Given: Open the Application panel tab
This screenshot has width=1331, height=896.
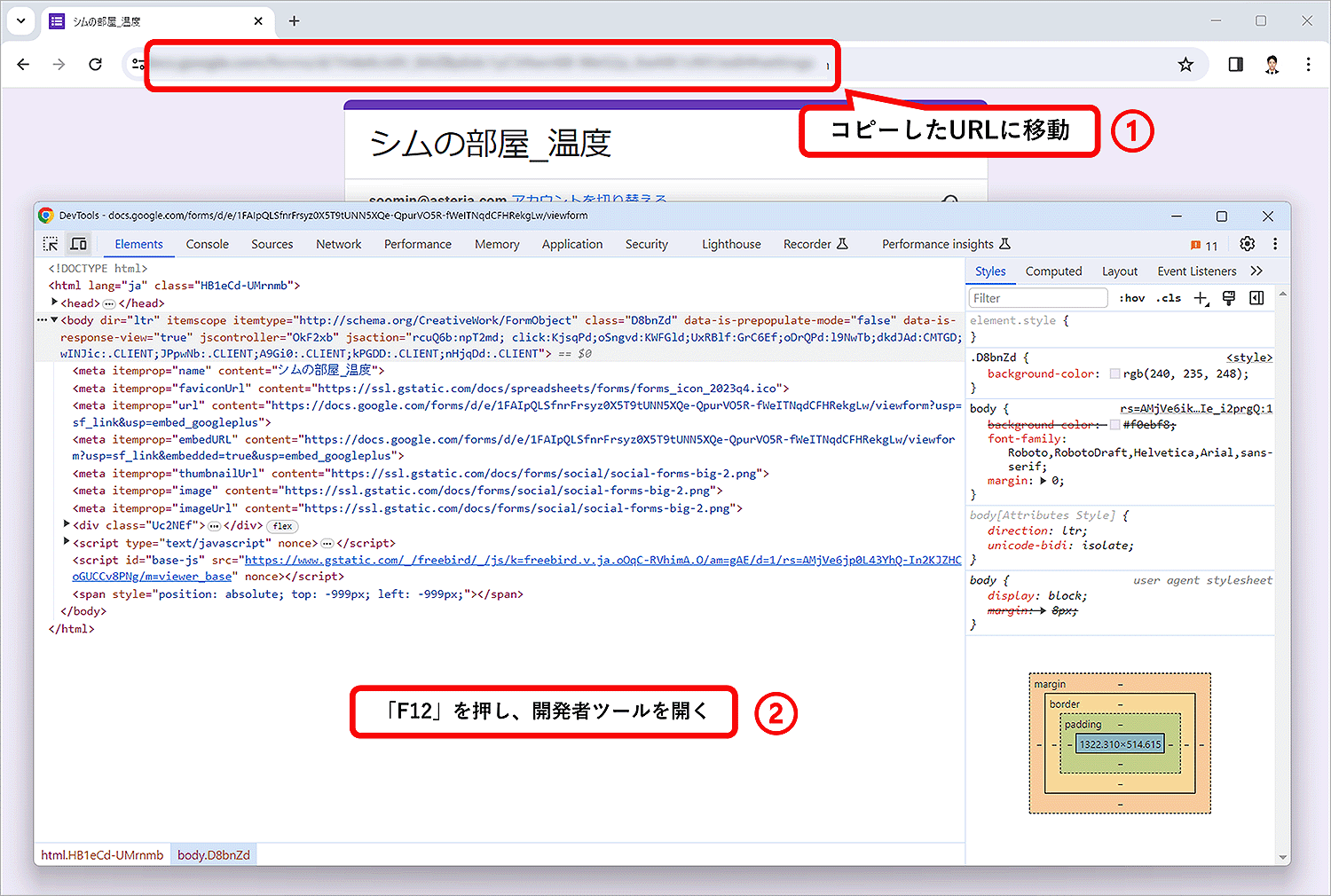Looking at the screenshot, I should (572, 244).
